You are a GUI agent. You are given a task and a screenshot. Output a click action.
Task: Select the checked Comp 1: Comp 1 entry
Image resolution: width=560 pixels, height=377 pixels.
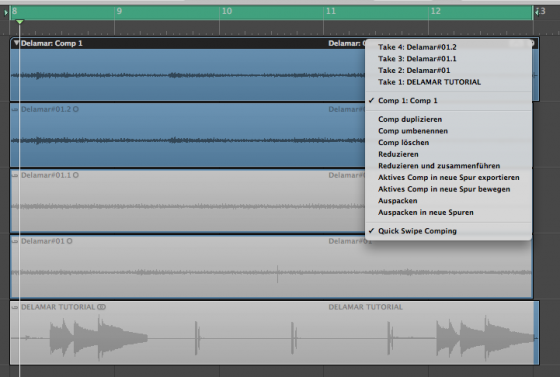[x=449, y=101]
